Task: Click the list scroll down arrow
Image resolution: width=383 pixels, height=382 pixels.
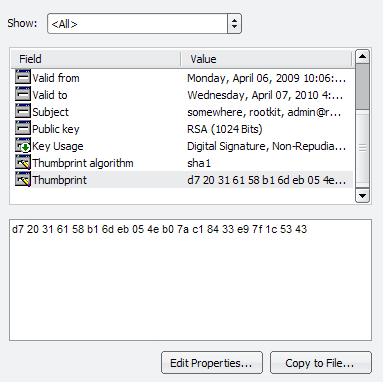Action: 362,195
